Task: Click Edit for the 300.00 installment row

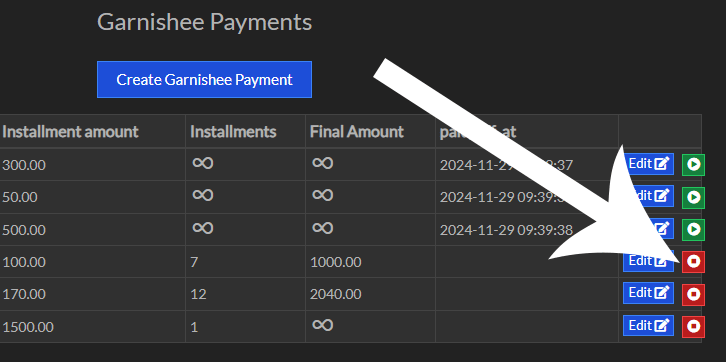Action: point(648,164)
